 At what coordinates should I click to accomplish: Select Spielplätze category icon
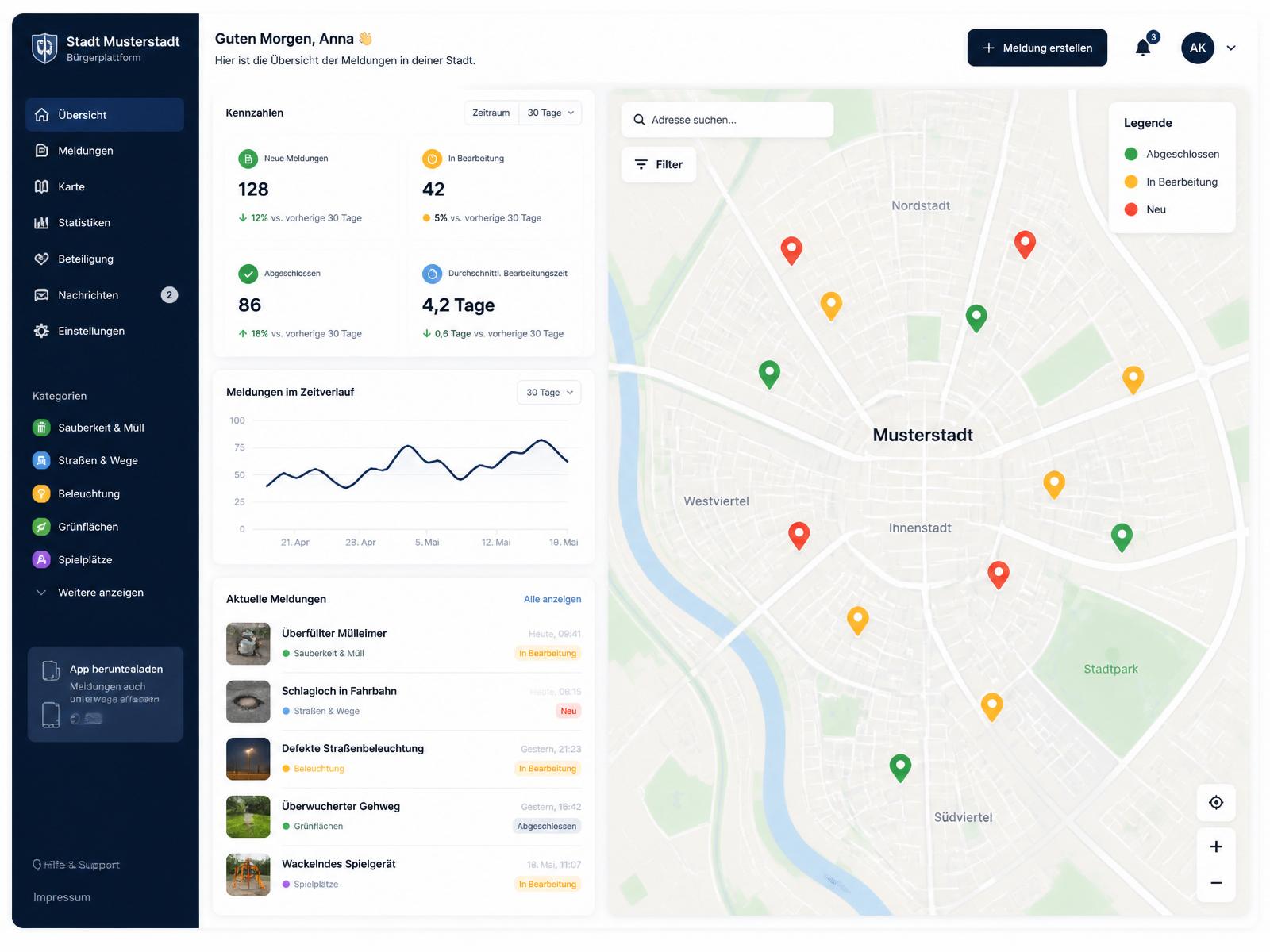[41, 559]
